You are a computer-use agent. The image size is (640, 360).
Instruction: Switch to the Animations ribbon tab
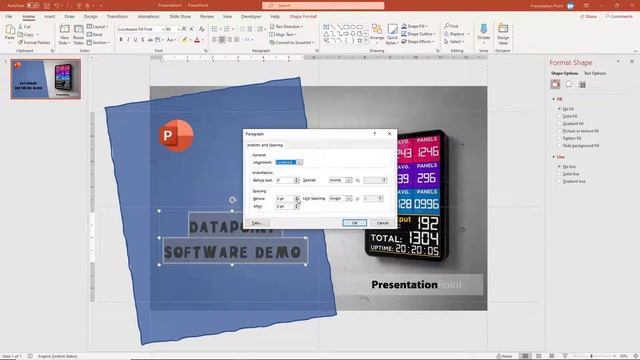pyautogui.click(x=149, y=16)
